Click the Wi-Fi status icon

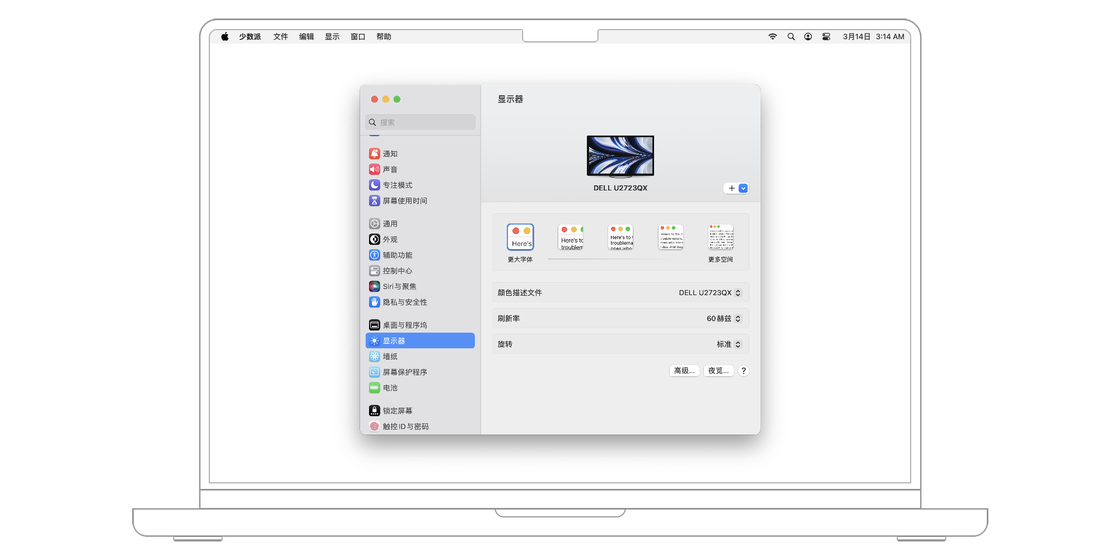[772, 36]
